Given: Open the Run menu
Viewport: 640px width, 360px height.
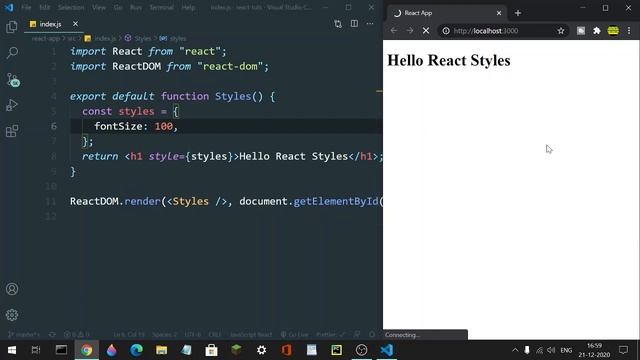Looking at the screenshot, I should pos(136,7).
